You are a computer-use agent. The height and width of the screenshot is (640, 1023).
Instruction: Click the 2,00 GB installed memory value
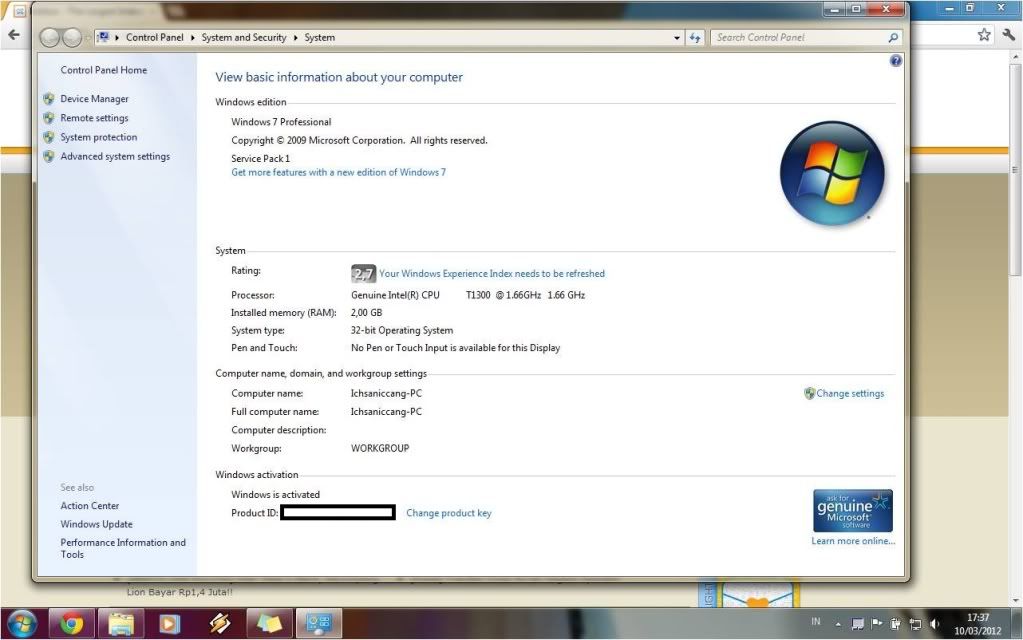tap(367, 312)
